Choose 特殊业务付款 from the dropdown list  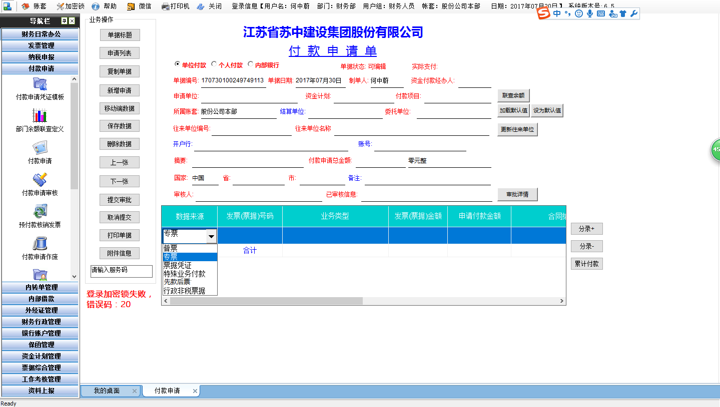pos(190,274)
